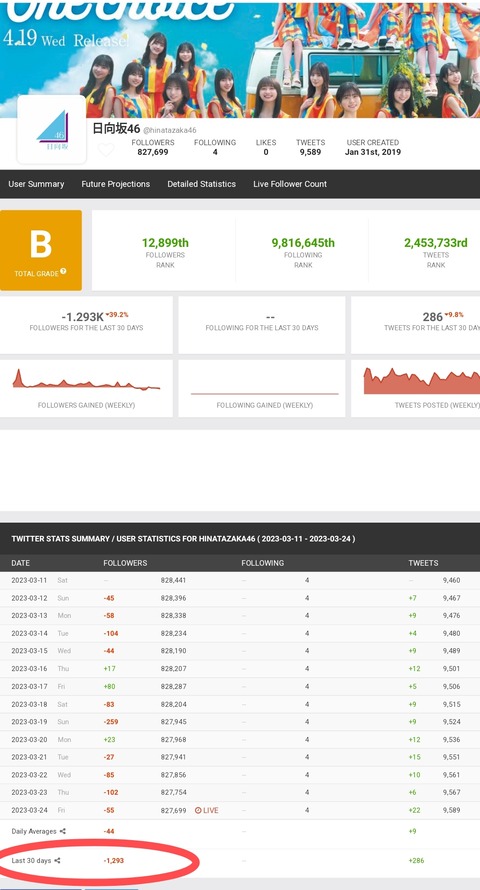Click the FOLLOWERS column header in the table
Screen dimensions: 480x890
125,563
